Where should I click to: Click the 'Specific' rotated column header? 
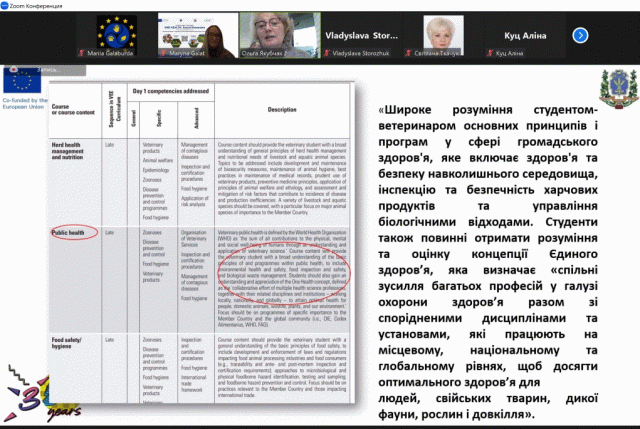(x=159, y=118)
